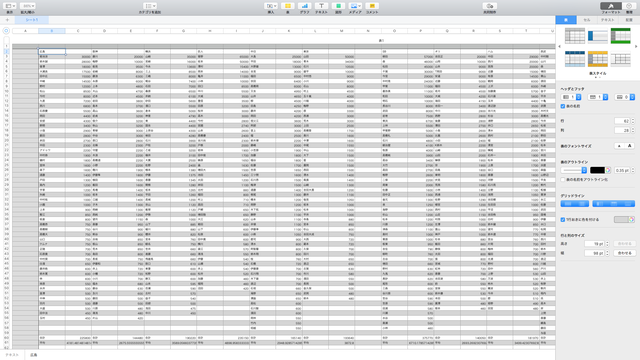Click the alternating row gray color swatch
The width and height of the screenshot is (640, 360).
[x=621, y=220]
